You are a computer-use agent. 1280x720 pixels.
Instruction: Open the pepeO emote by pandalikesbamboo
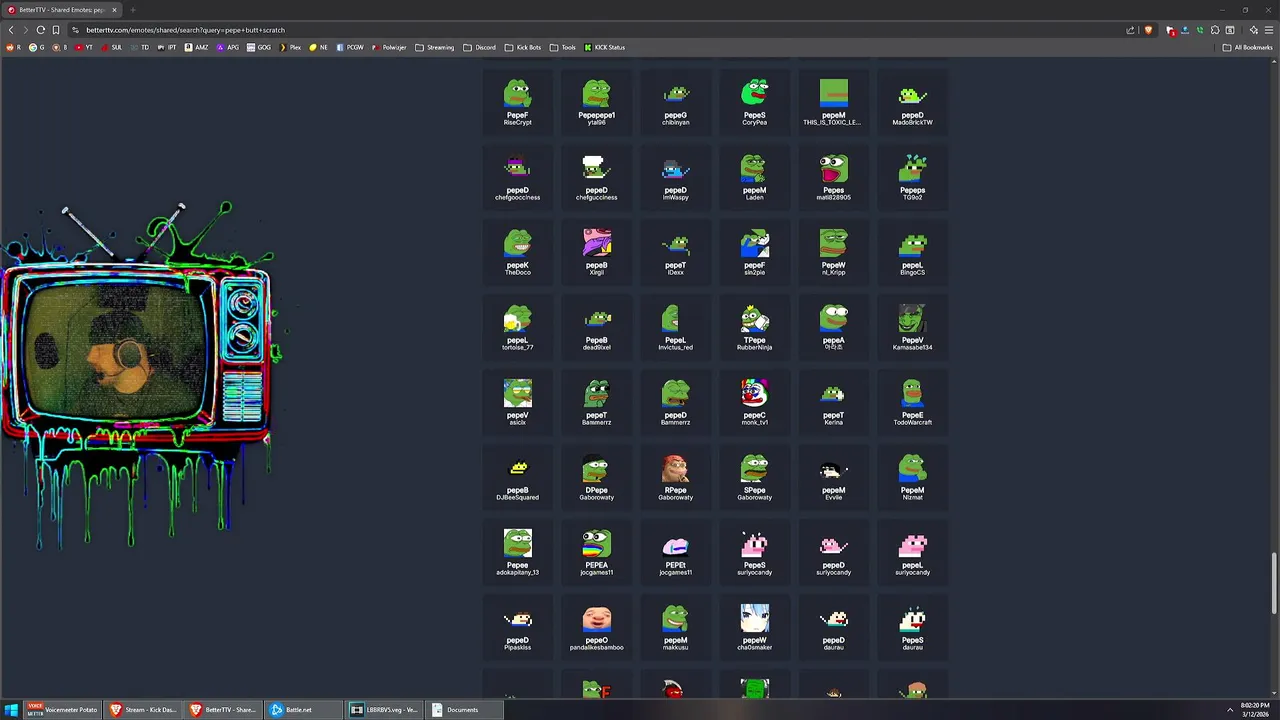tap(596, 627)
